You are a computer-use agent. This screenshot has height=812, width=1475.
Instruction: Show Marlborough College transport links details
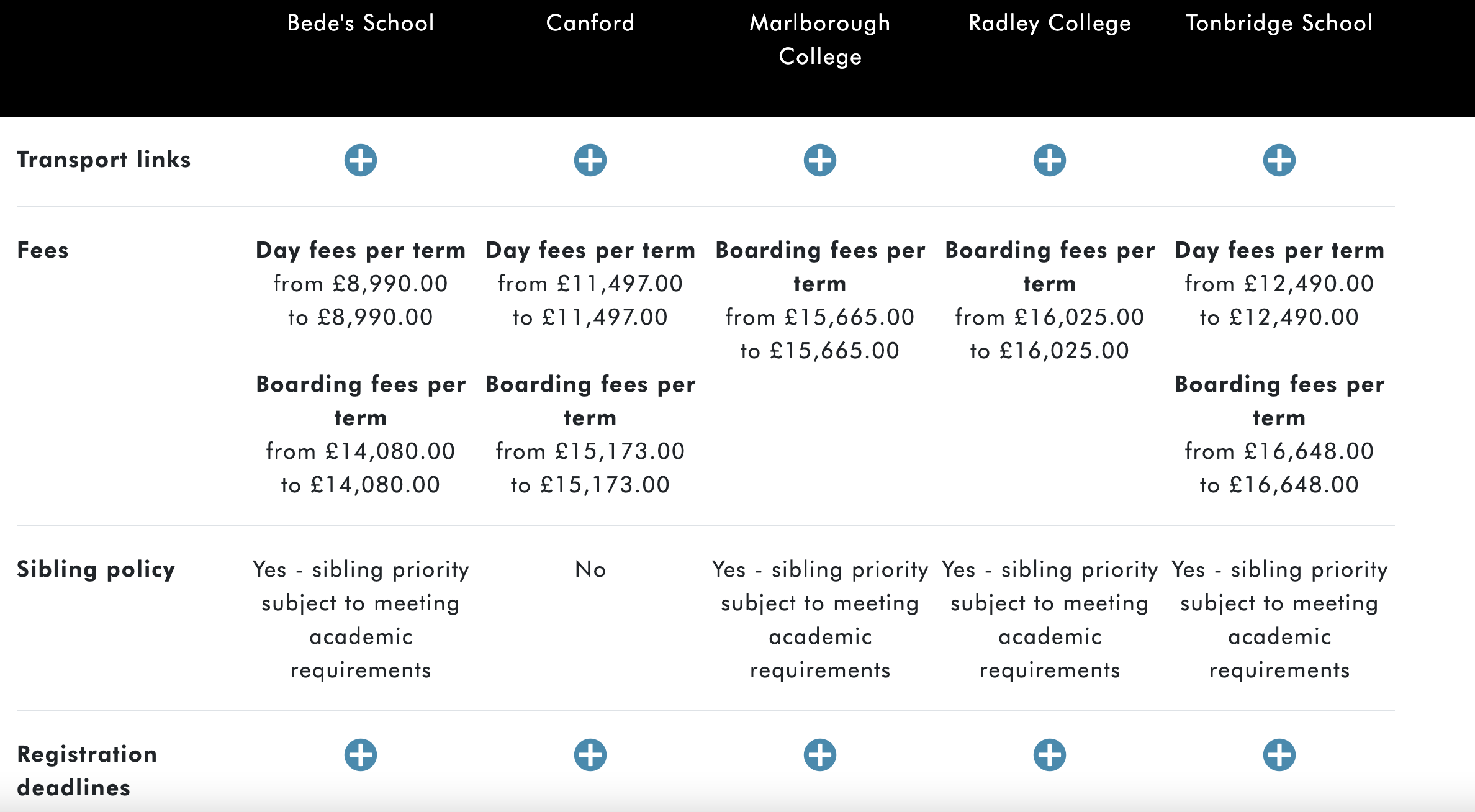(820, 160)
